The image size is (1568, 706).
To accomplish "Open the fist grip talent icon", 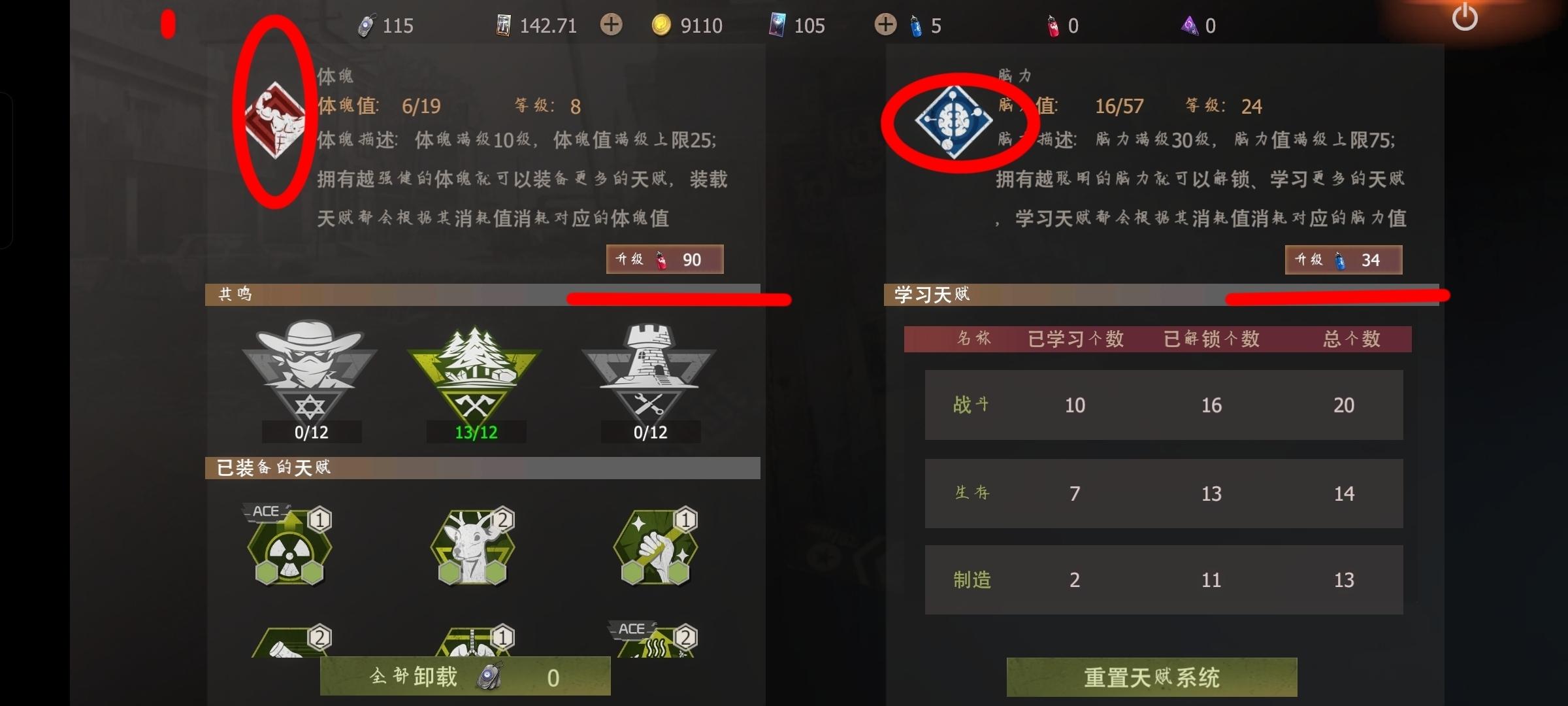I will 655,545.
